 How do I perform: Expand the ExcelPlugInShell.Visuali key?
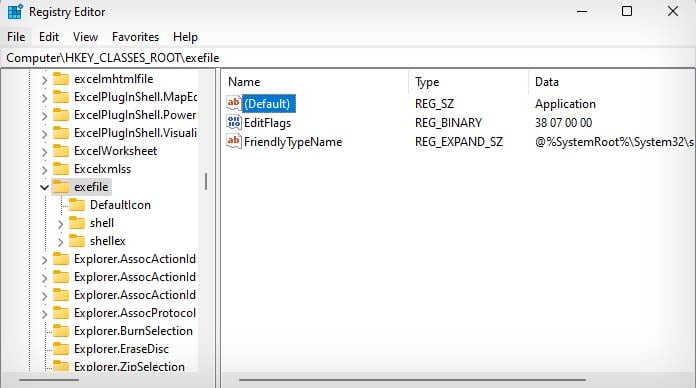click(x=44, y=134)
